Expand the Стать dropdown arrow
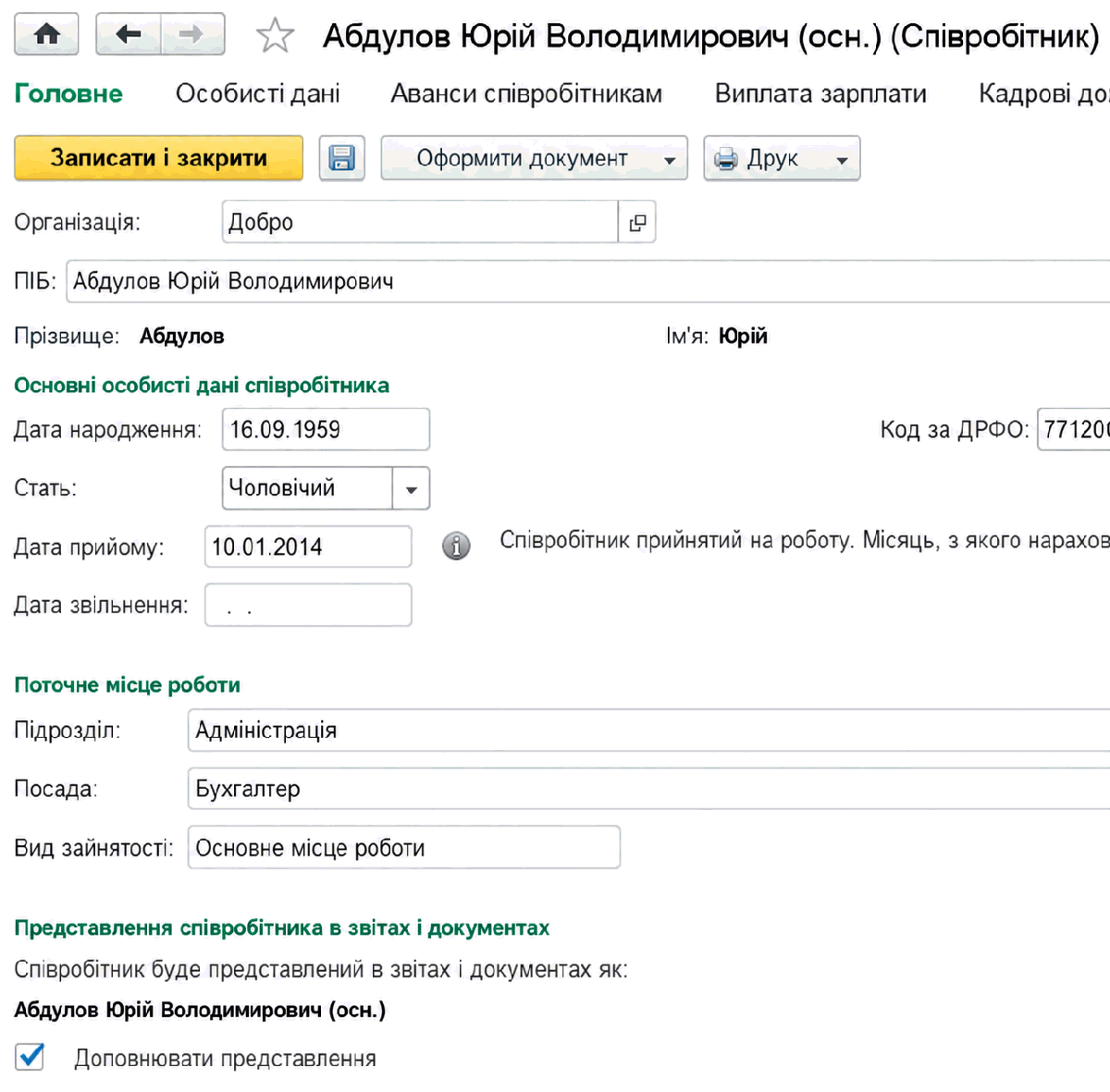Screen dimensions: 1110x1092 click(412, 488)
